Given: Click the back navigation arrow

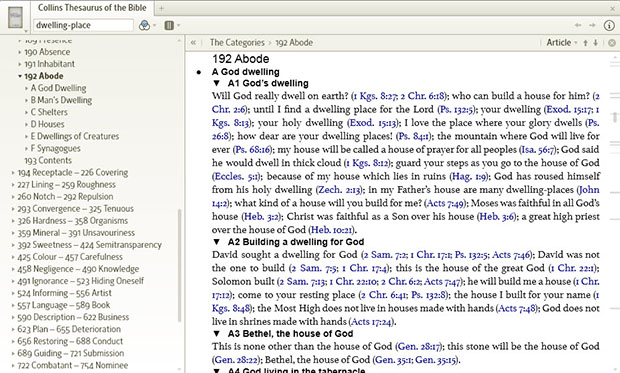Looking at the screenshot, I should [578, 25].
